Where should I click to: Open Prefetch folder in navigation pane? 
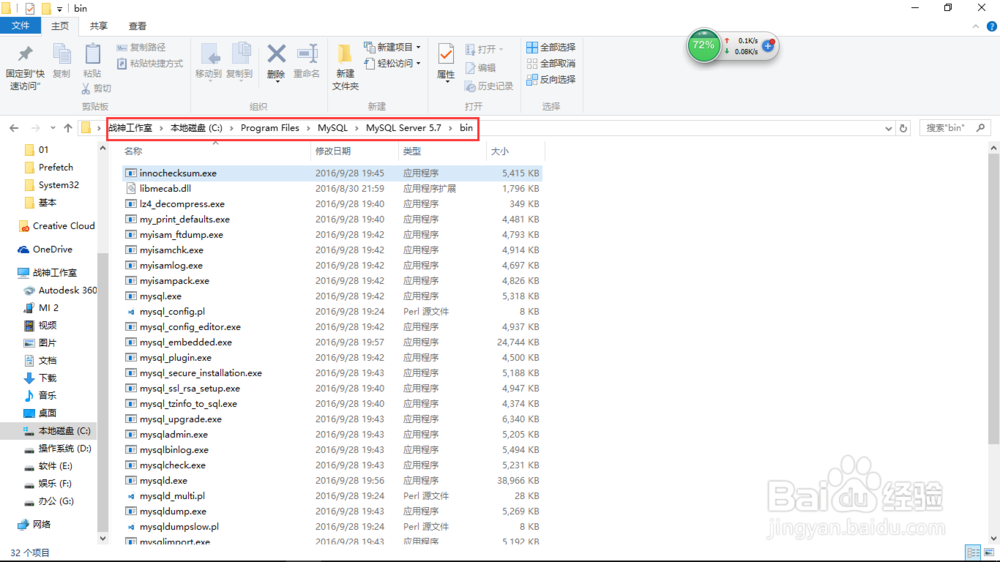48,167
